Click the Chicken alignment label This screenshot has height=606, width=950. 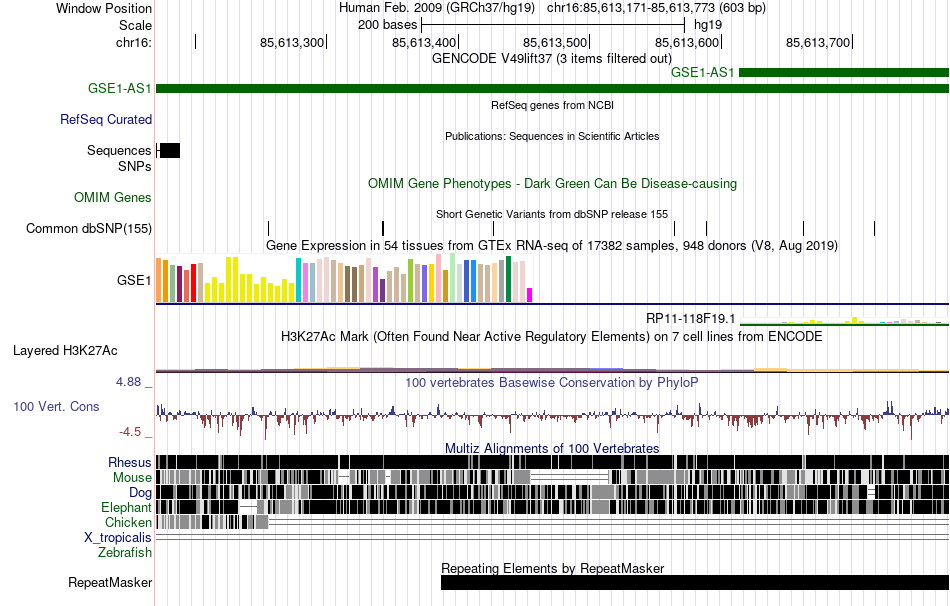[x=128, y=522]
